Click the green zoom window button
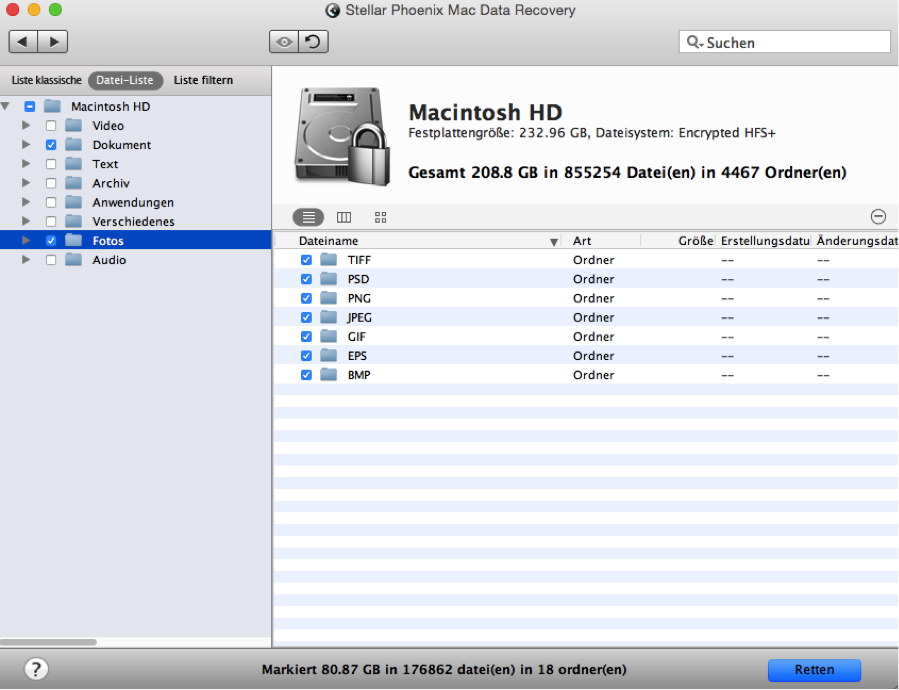Screen dimensions: 899x690 point(55,10)
